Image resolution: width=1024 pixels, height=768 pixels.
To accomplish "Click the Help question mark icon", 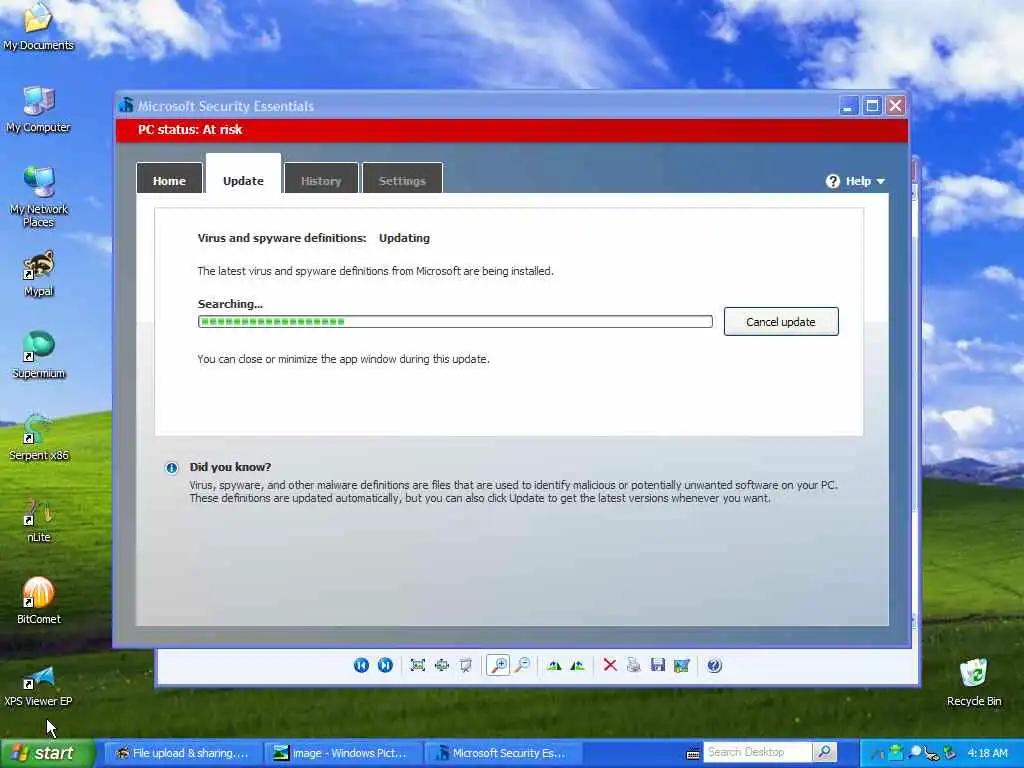I will (833, 181).
